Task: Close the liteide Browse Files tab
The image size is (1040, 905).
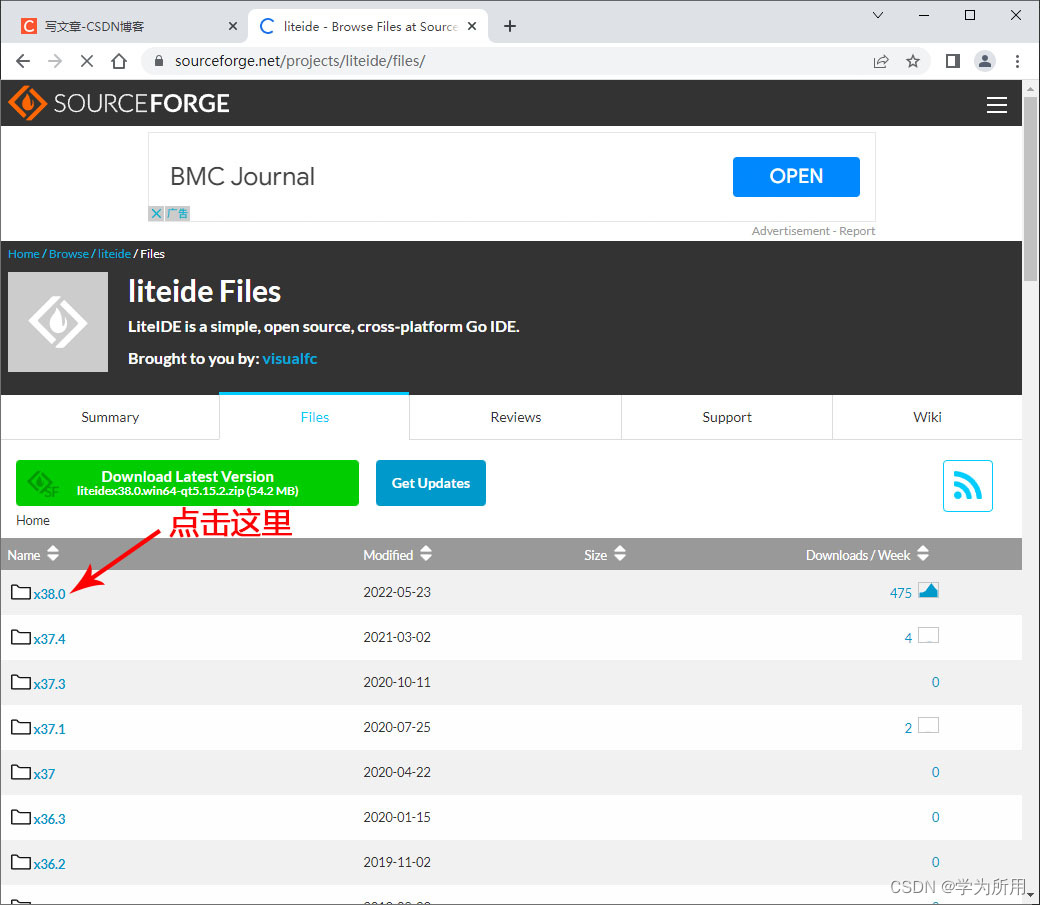Action: click(472, 26)
